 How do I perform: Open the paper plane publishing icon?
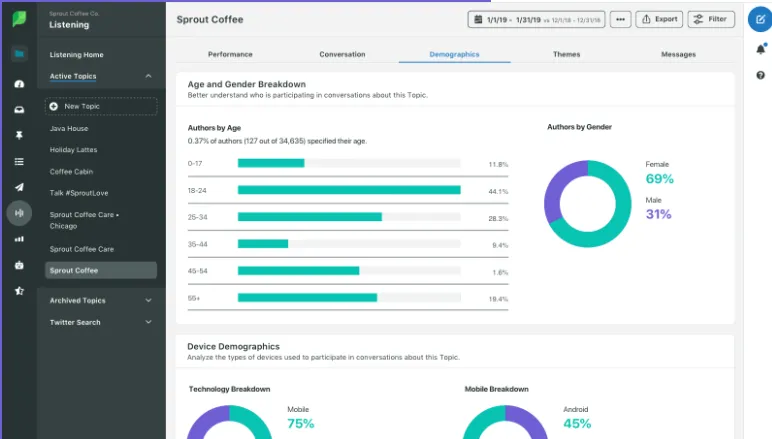click(x=19, y=187)
